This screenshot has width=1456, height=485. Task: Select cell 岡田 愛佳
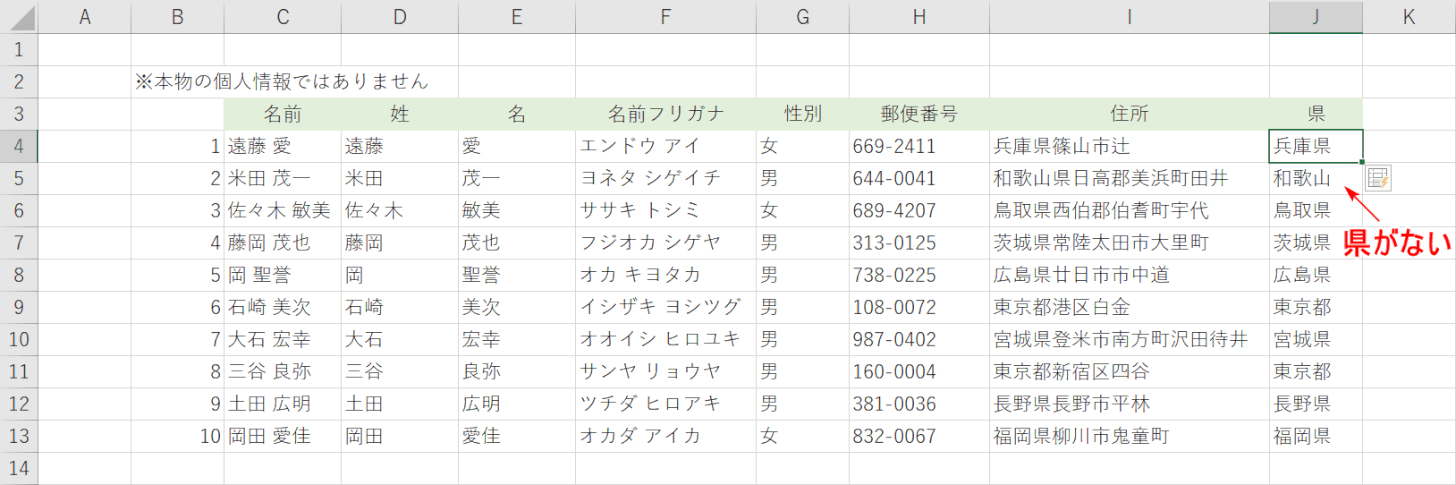282,437
